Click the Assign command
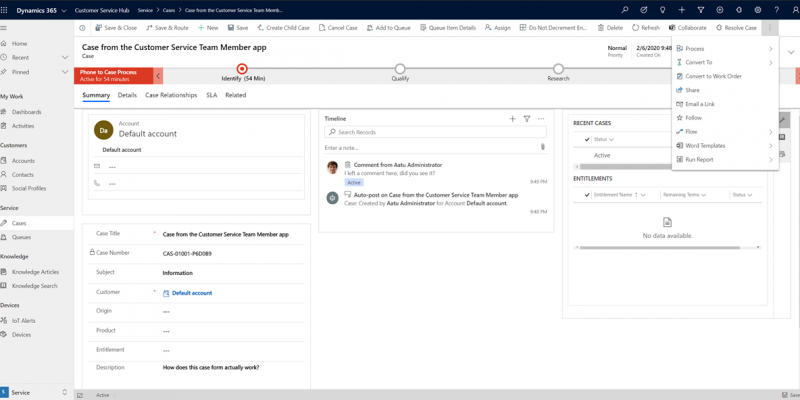The height and width of the screenshot is (400, 800). (x=497, y=28)
